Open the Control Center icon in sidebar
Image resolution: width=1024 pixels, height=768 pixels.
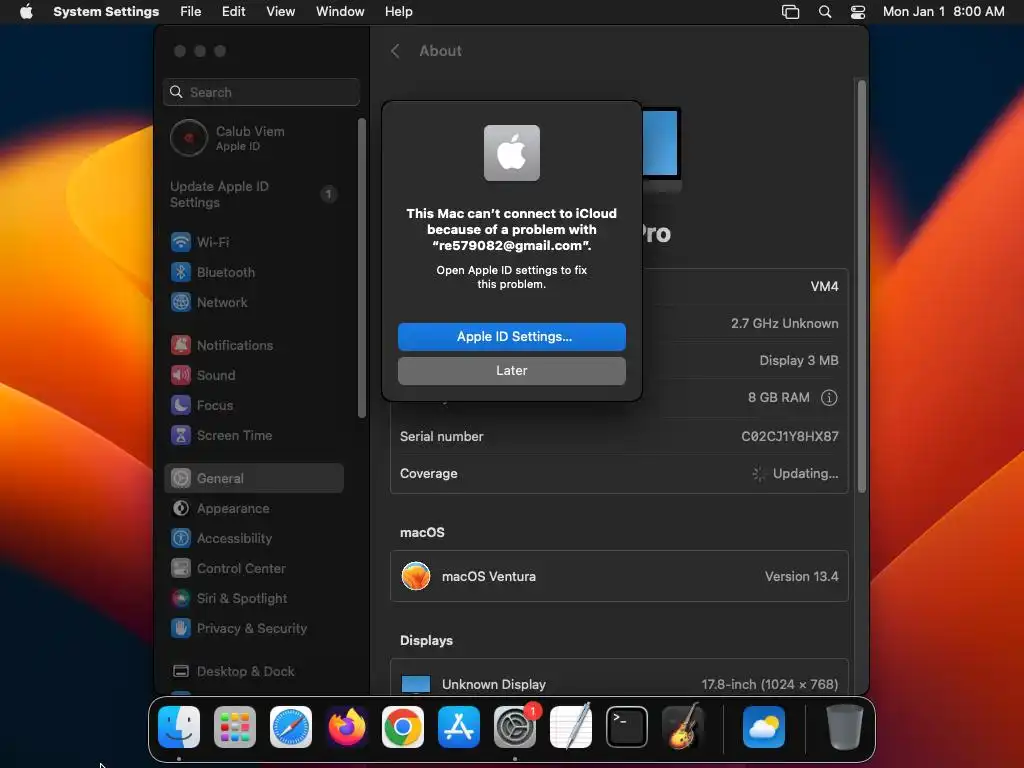pyautogui.click(x=181, y=568)
